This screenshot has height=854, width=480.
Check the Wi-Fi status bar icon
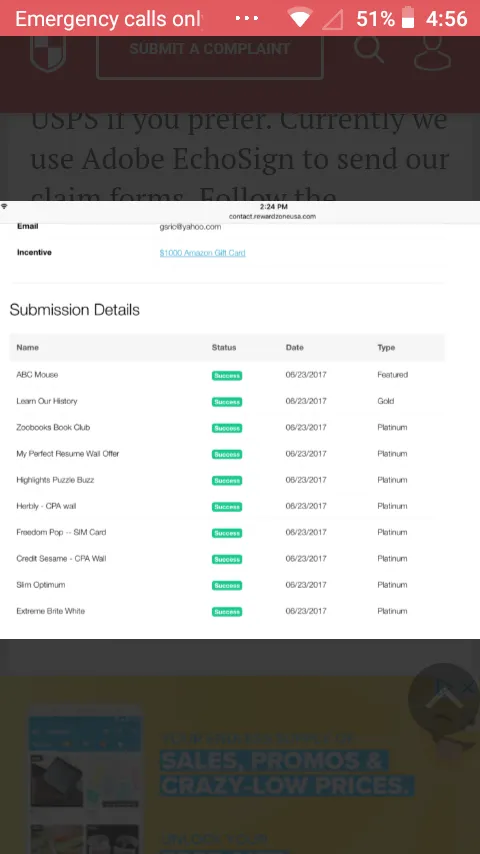point(300,18)
